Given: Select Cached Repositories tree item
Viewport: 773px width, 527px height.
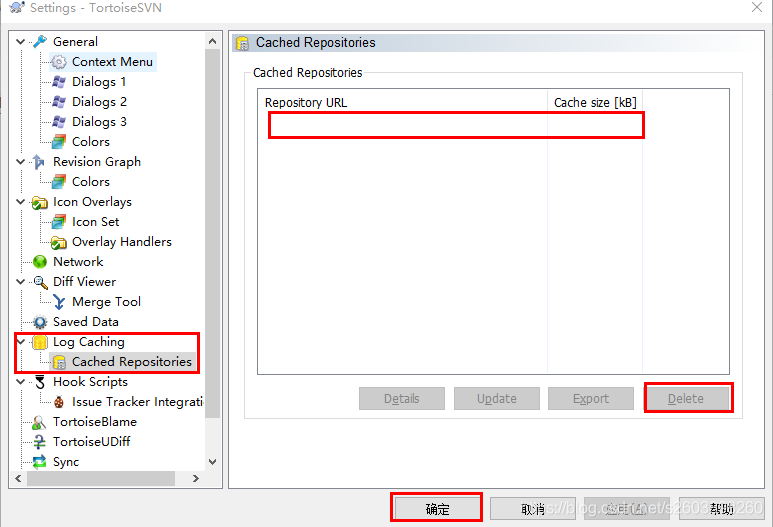Looking at the screenshot, I should [x=132, y=362].
